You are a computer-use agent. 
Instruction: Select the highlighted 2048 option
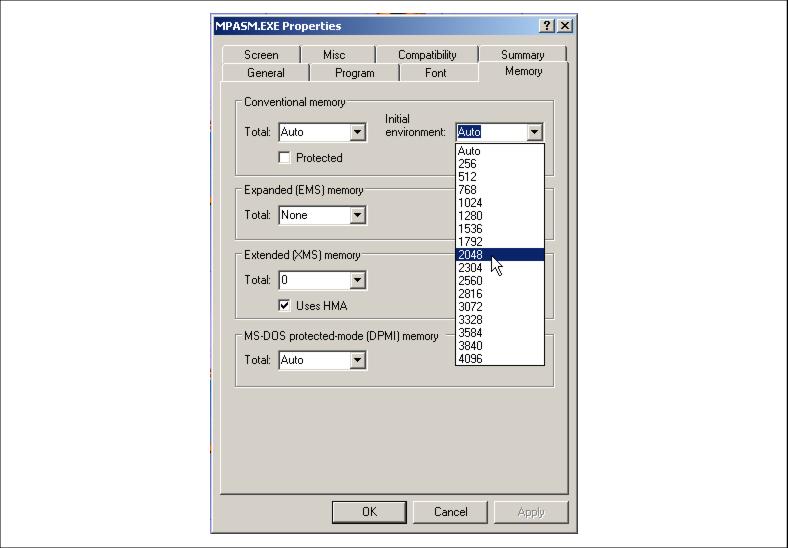click(500, 255)
